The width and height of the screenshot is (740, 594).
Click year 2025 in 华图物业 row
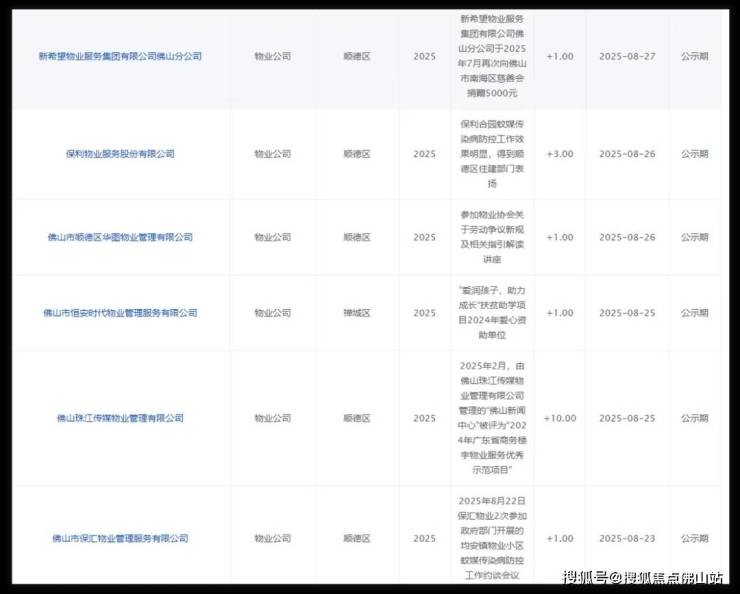point(424,237)
